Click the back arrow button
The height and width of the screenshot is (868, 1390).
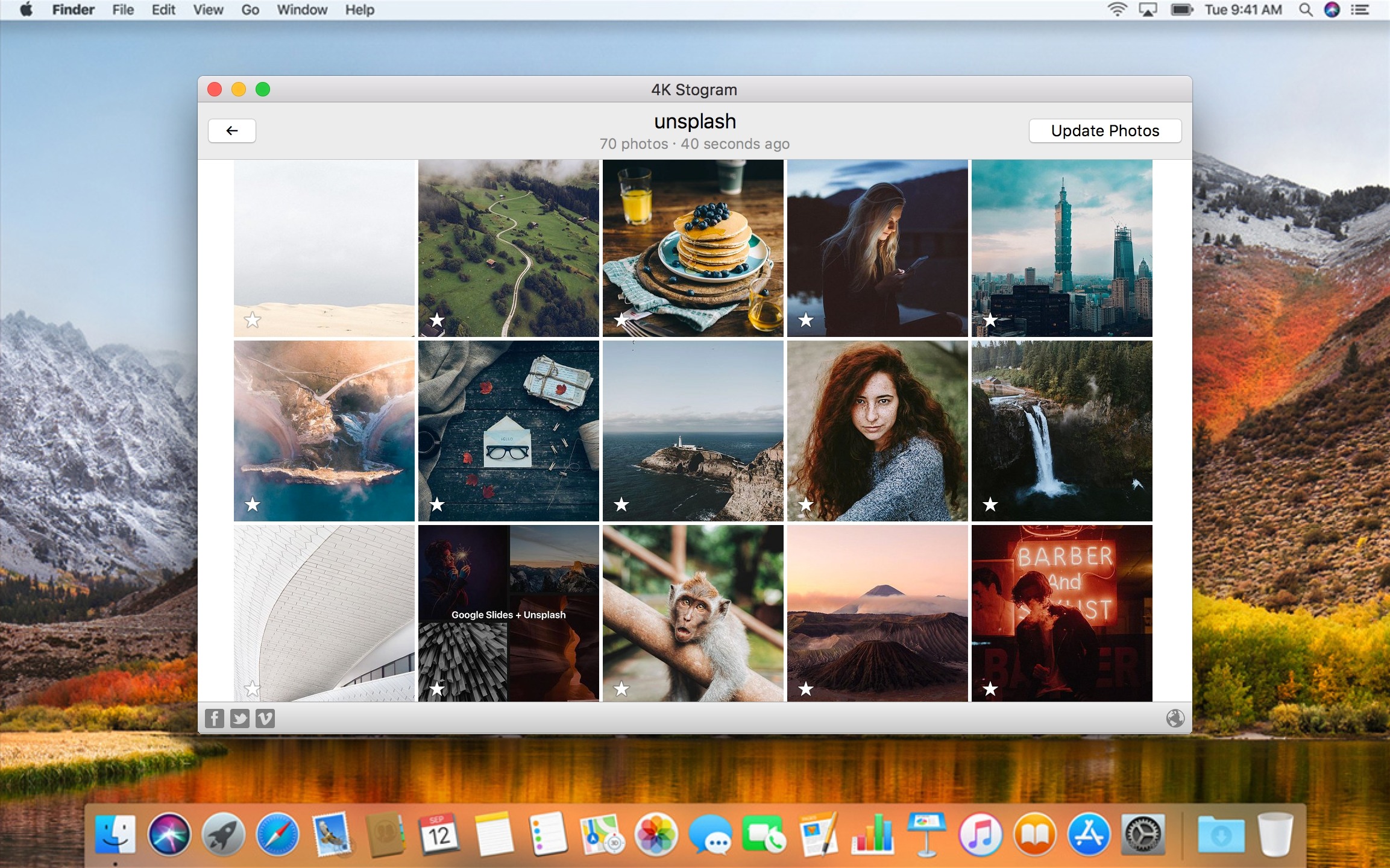(x=232, y=131)
